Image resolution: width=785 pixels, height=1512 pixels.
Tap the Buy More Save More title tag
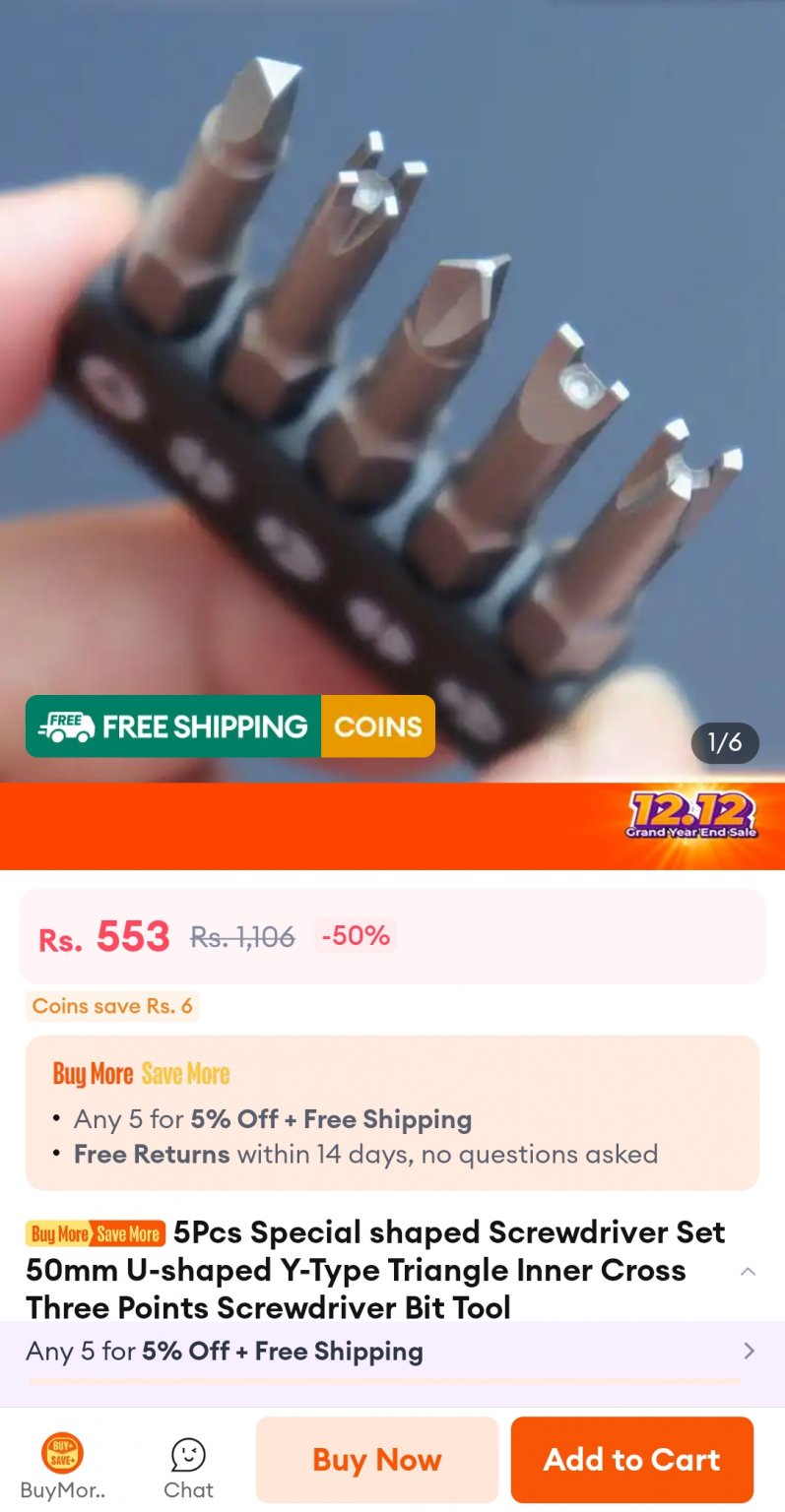[x=96, y=1233]
